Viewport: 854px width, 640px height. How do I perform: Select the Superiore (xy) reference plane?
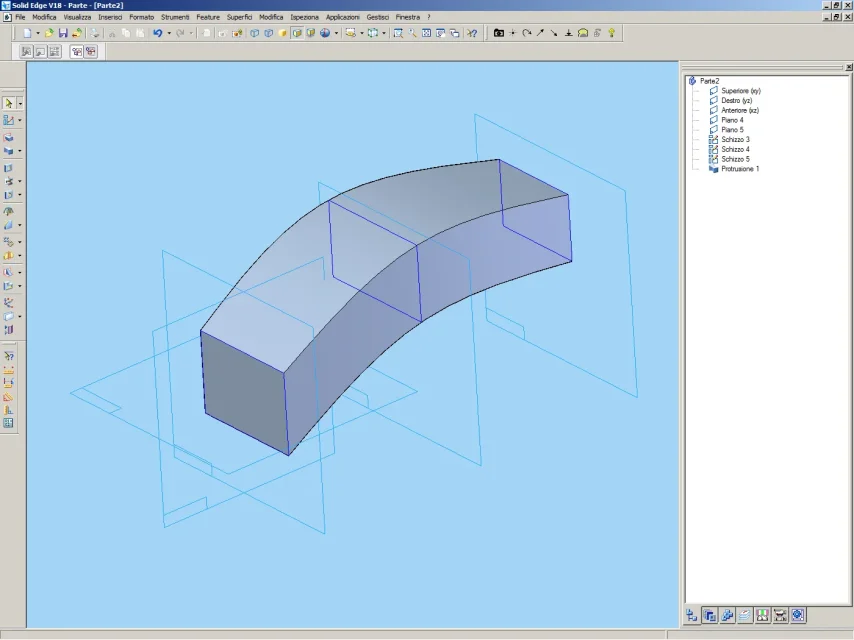point(741,91)
